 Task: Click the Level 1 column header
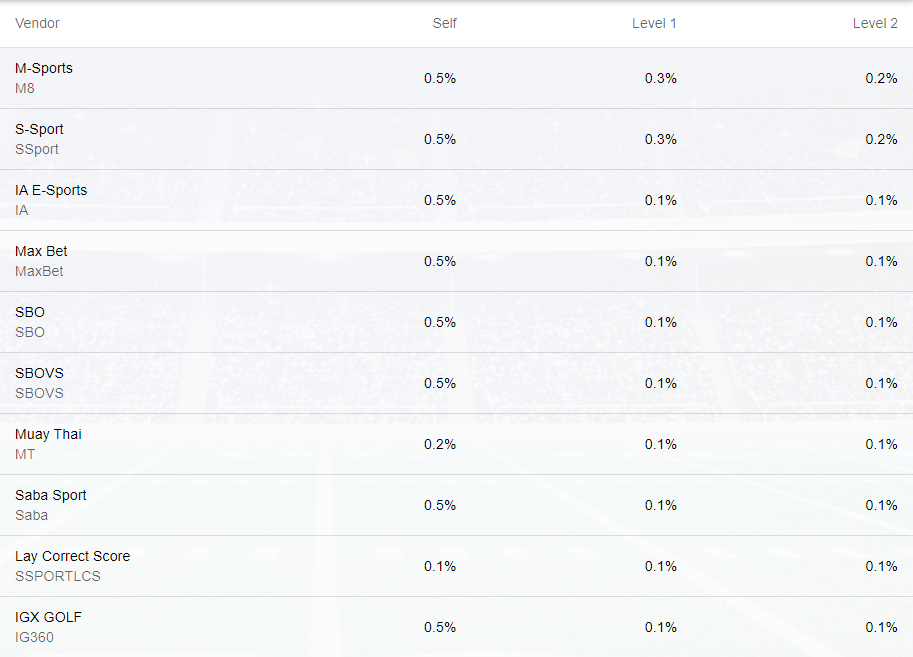coord(654,23)
